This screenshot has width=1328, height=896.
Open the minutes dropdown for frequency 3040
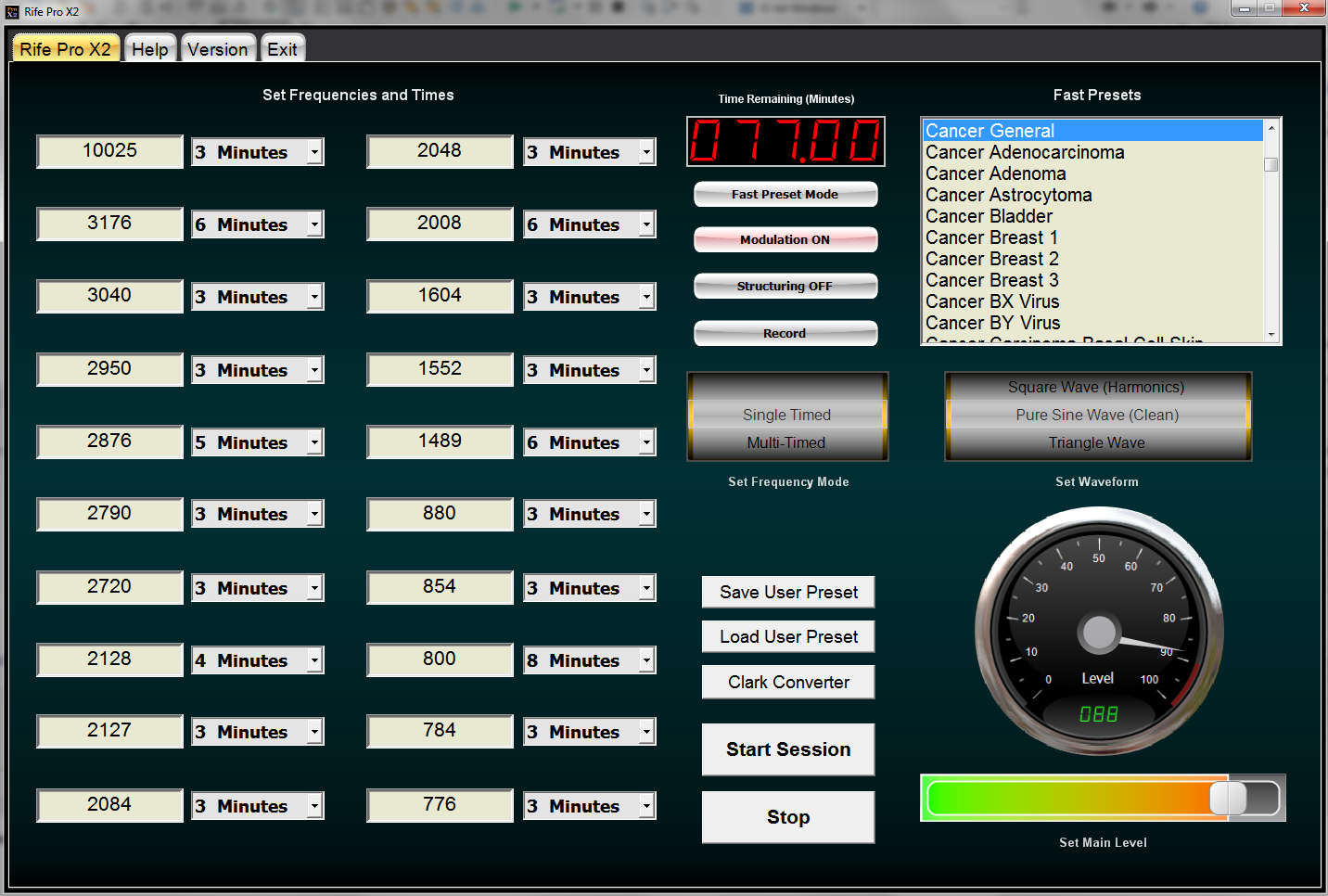point(315,297)
